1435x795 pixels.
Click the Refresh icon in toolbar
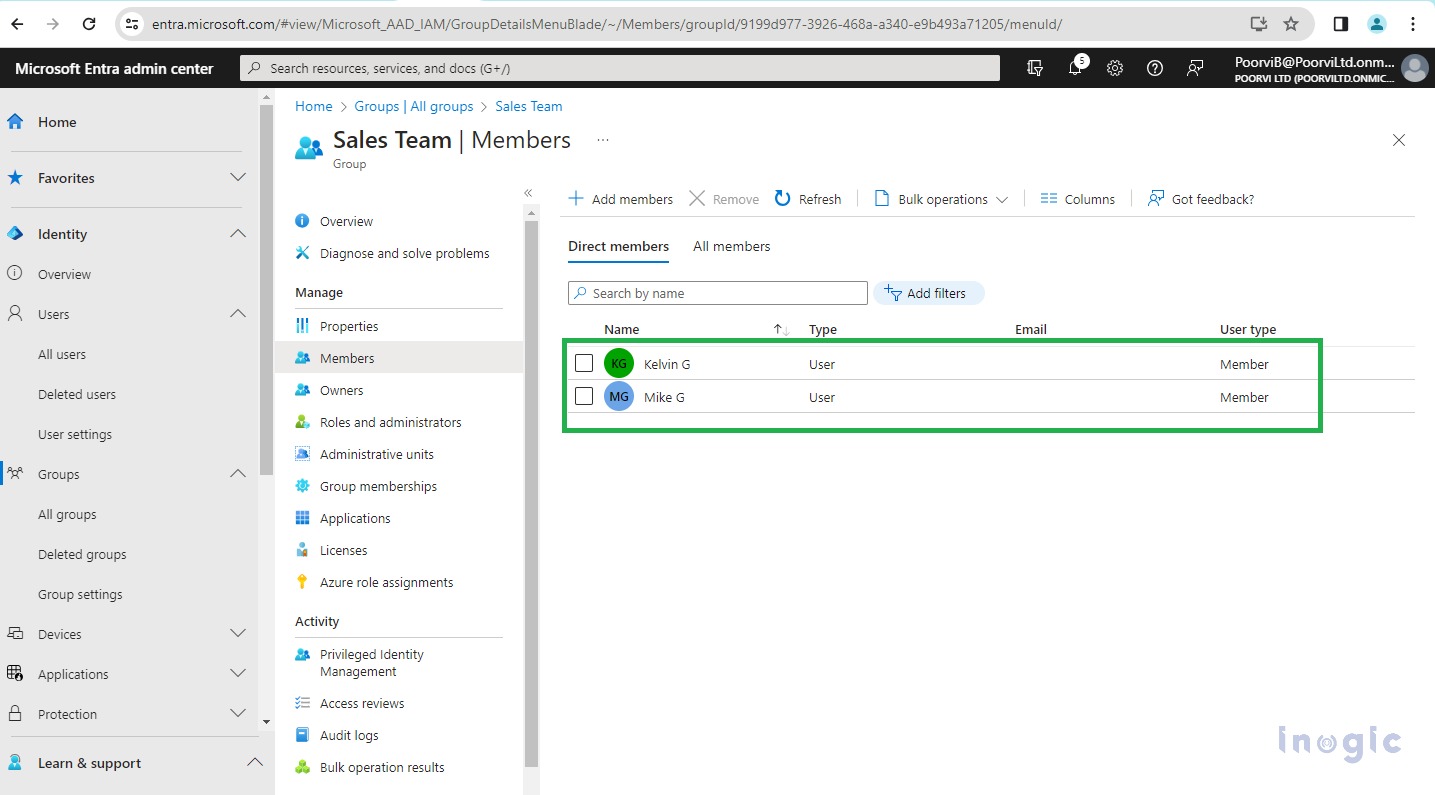[783, 199]
